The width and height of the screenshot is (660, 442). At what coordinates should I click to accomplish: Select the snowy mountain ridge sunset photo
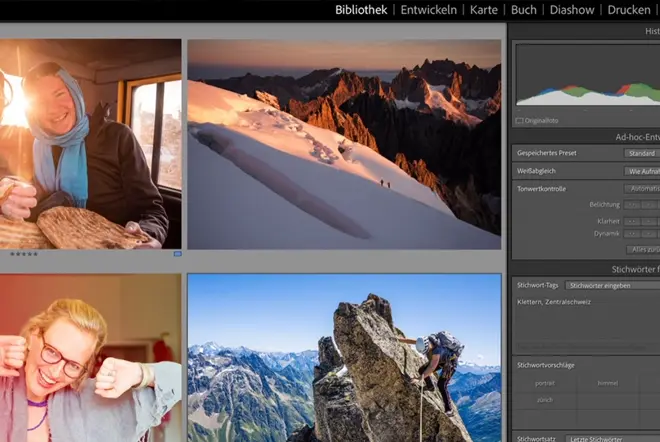click(344, 143)
